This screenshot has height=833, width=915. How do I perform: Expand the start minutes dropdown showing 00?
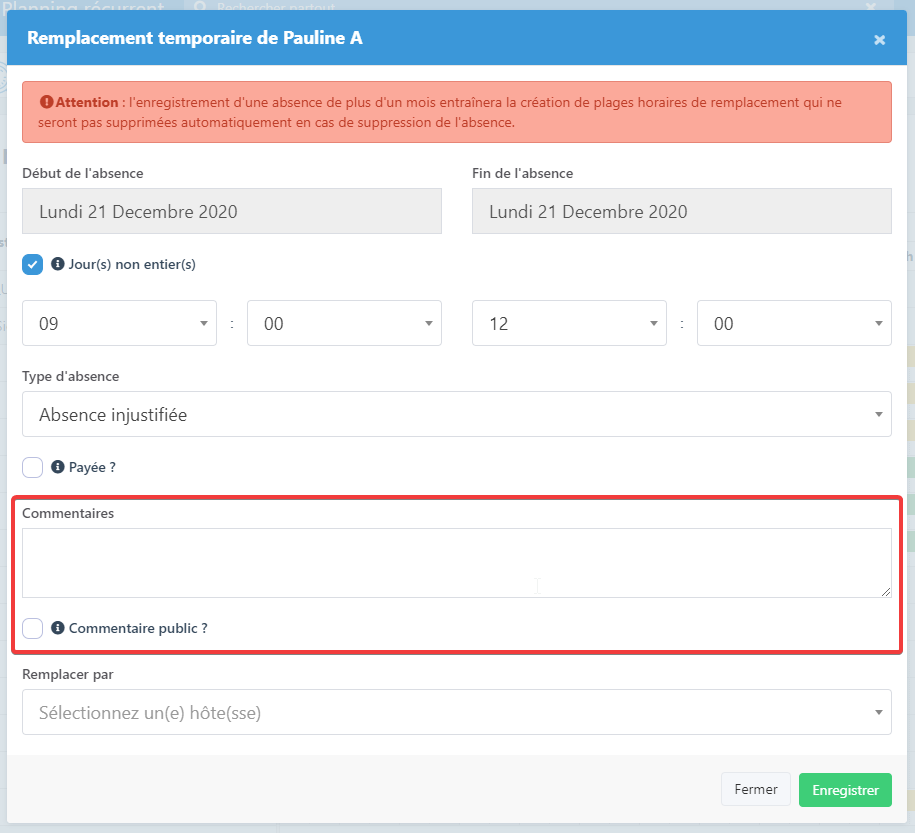click(x=344, y=323)
